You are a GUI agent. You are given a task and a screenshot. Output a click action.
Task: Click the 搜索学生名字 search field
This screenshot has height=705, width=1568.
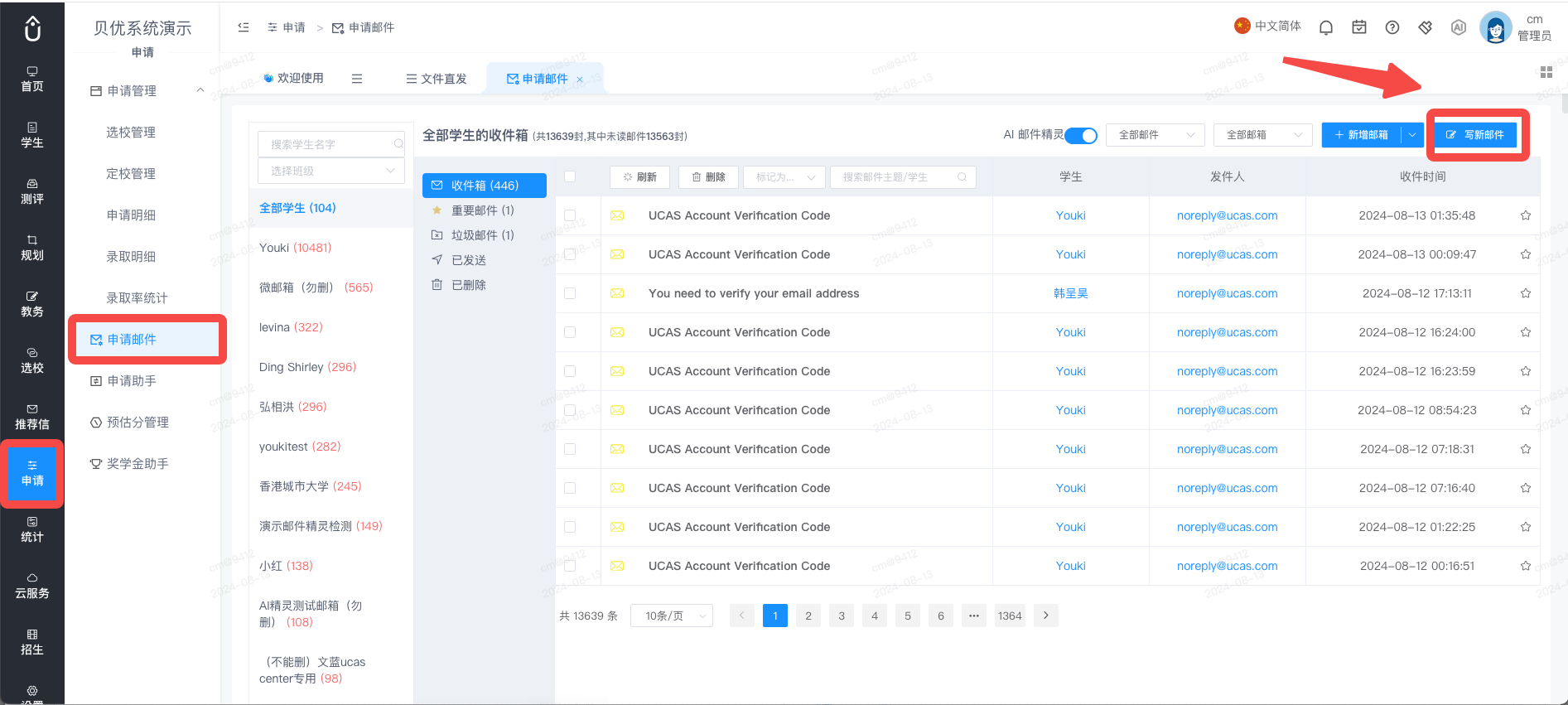tap(330, 144)
